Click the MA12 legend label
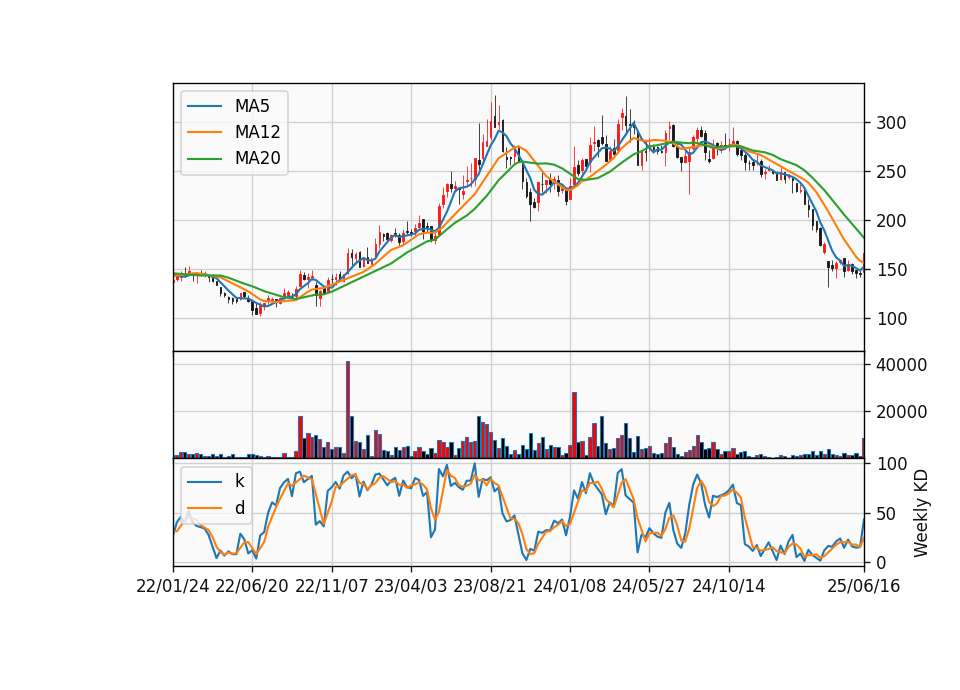This screenshot has width=960, height=690. (x=257, y=132)
